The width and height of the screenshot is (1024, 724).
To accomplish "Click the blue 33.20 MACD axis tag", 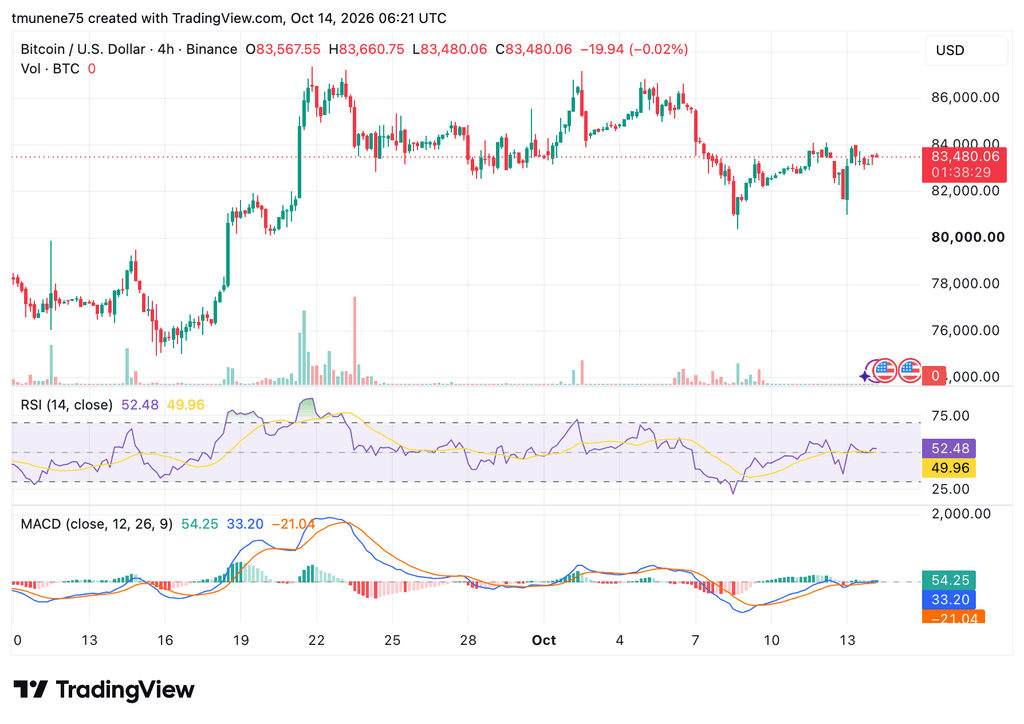I will 949,599.
